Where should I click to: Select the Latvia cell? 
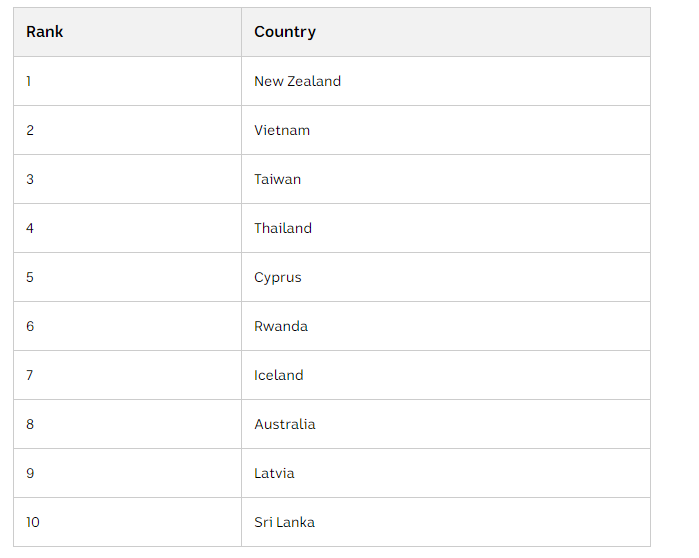(446, 473)
